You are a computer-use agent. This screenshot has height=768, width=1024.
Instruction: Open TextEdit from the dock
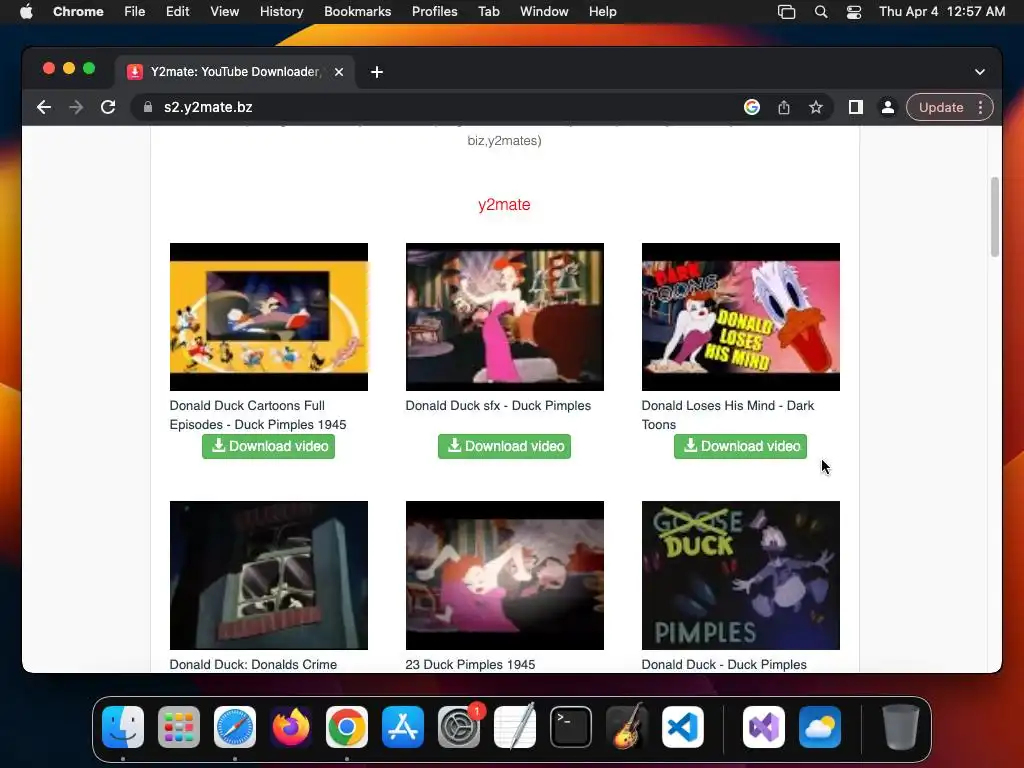515,727
